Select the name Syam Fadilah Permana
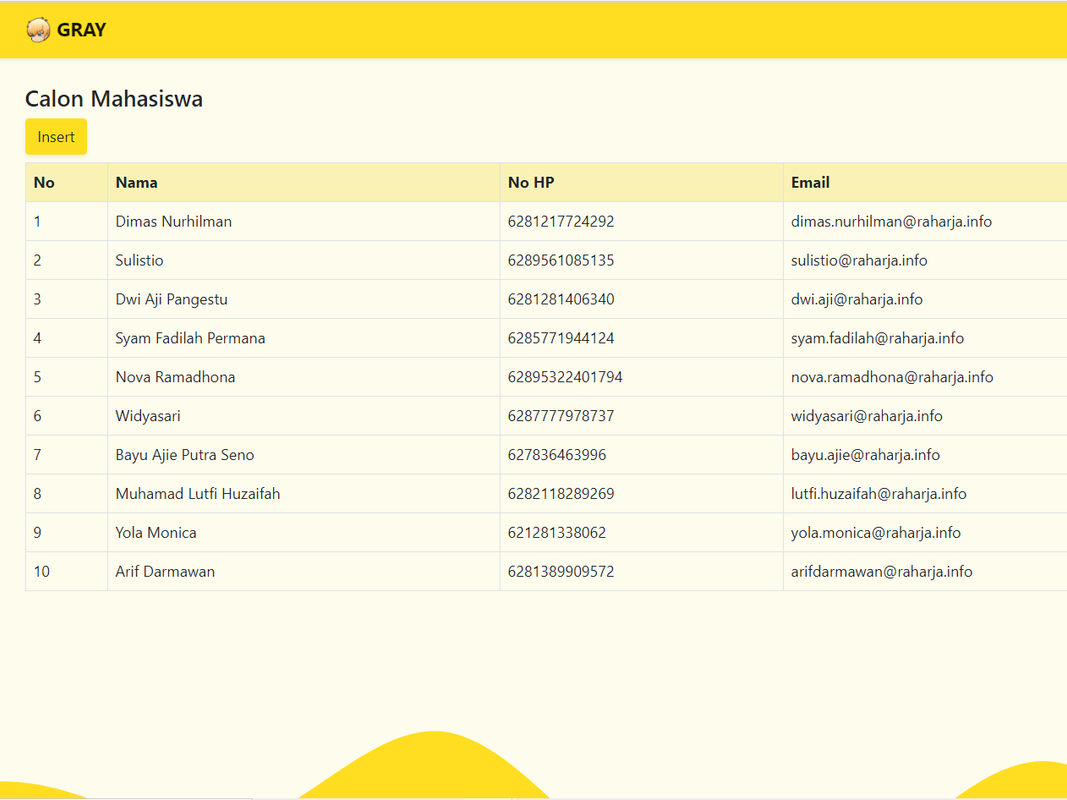This screenshot has width=1067, height=800. [190, 338]
